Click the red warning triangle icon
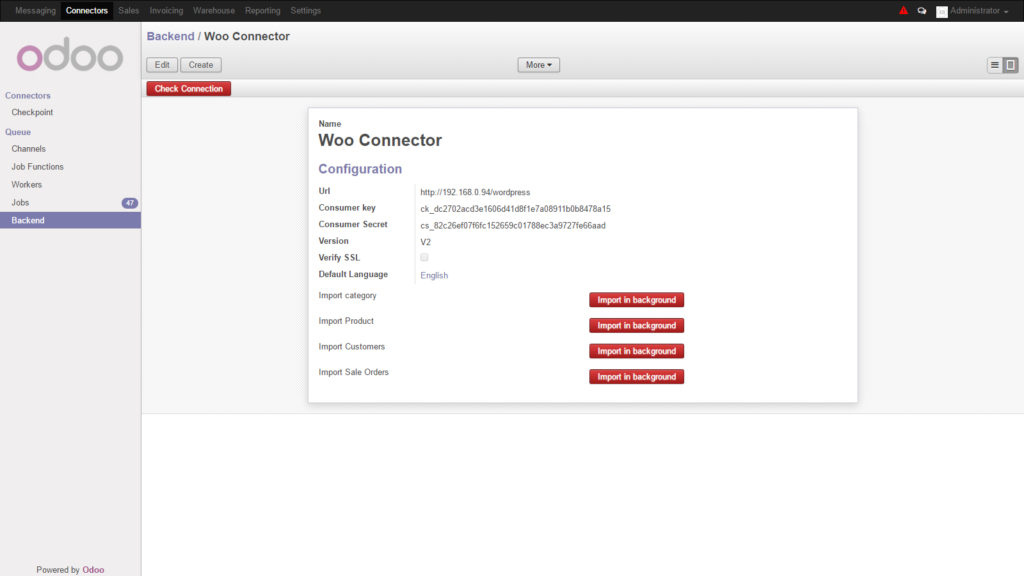The image size is (1024, 576). [903, 9]
